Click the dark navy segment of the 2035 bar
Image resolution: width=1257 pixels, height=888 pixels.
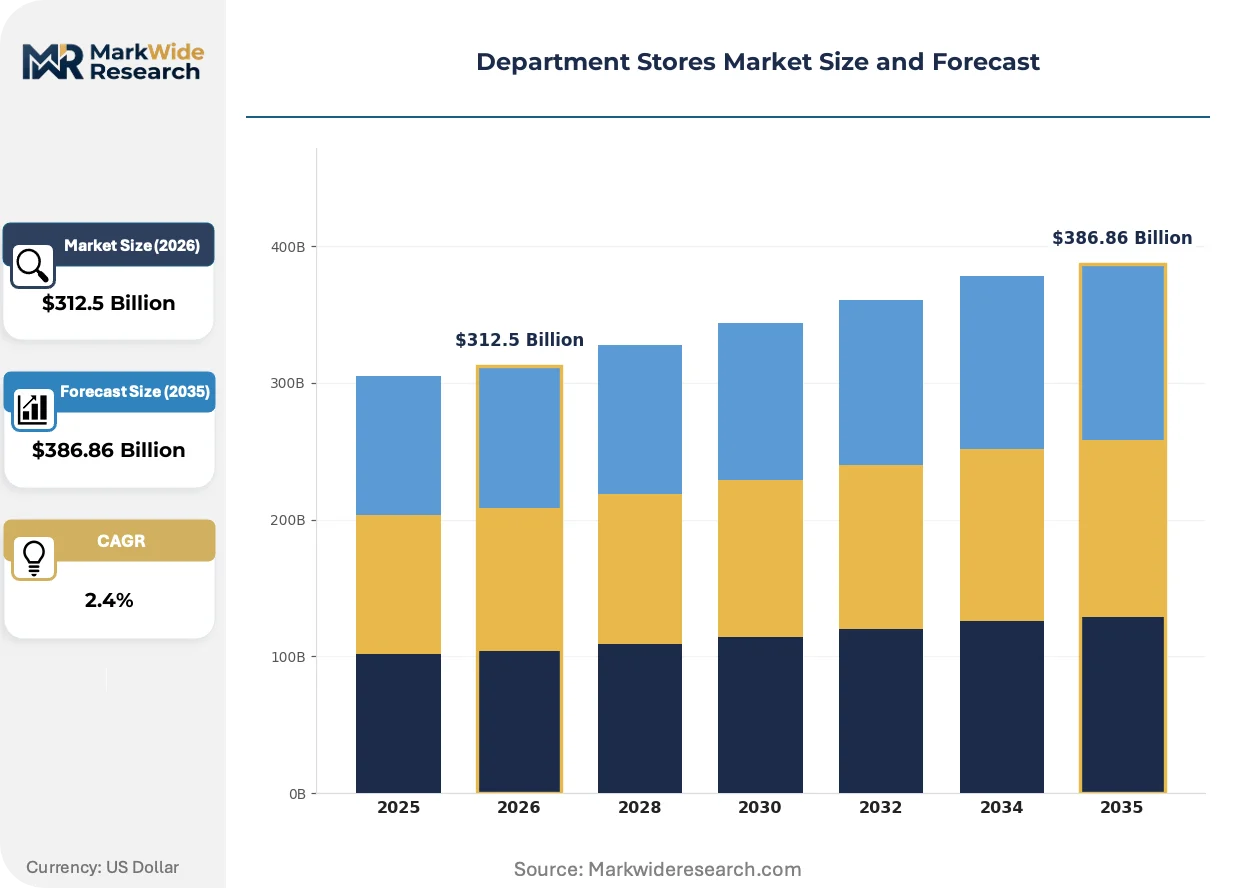tap(1122, 705)
